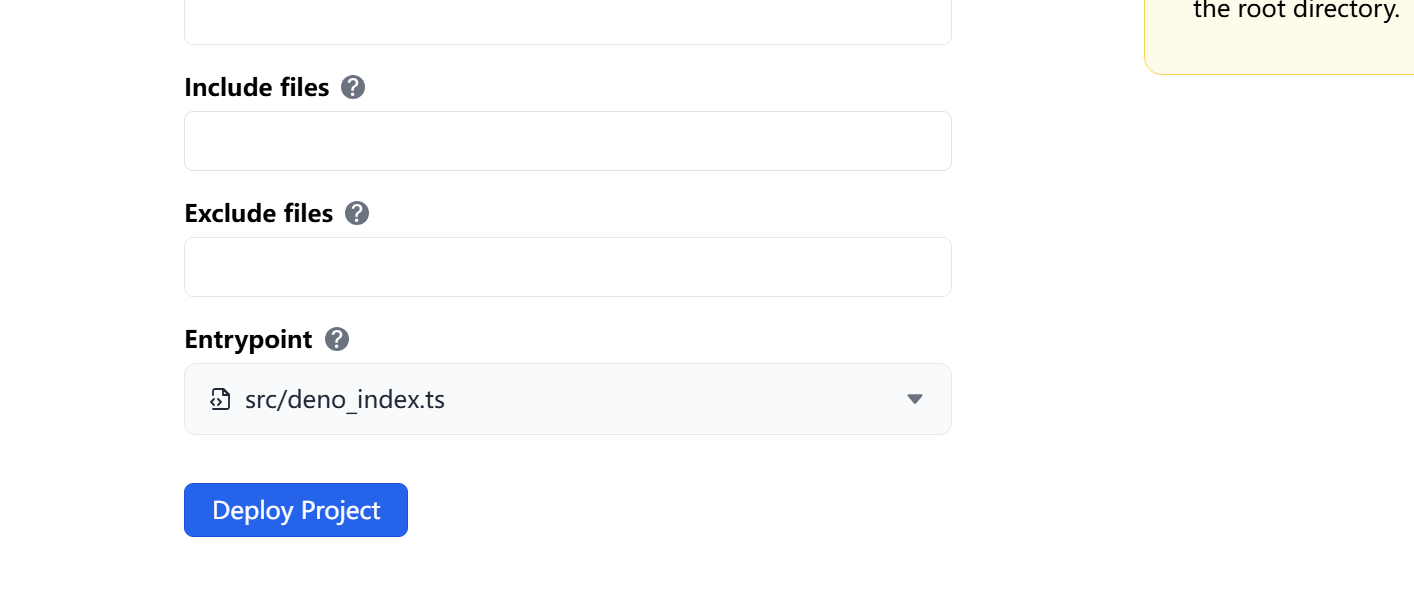Viewport: 1414px width, 595px height.
Task: Click the blue Deploy Project submit button
Action: (296, 510)
